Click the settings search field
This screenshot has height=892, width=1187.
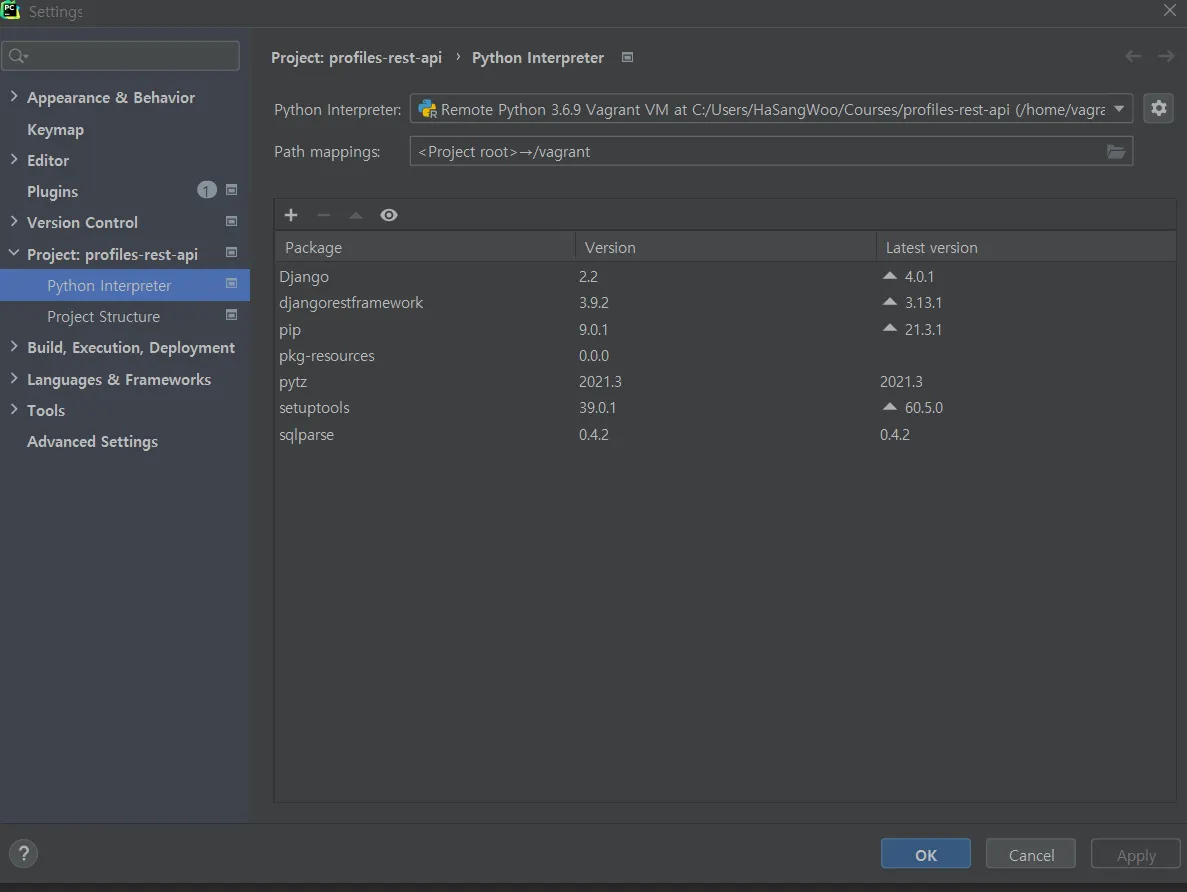tap(121, 56)
